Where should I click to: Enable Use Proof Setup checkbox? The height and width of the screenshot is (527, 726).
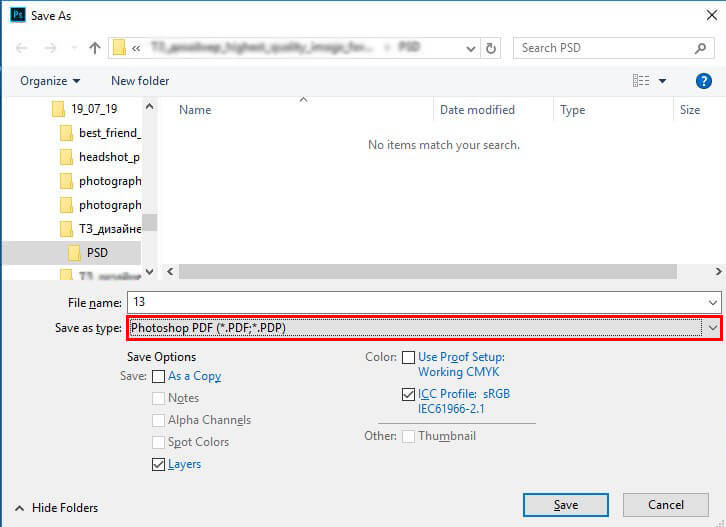[408, 358]
